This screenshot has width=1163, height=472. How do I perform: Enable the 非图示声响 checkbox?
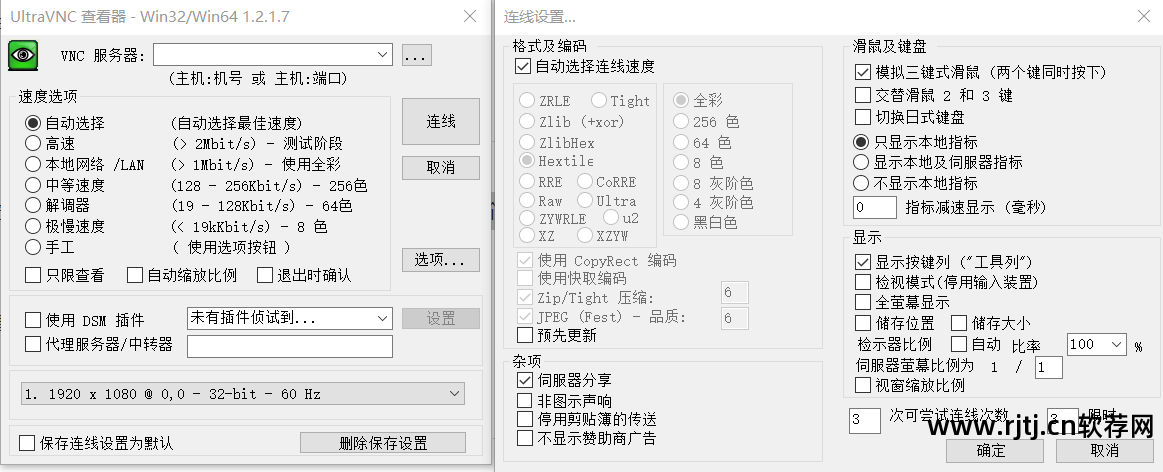coord(524,401)
